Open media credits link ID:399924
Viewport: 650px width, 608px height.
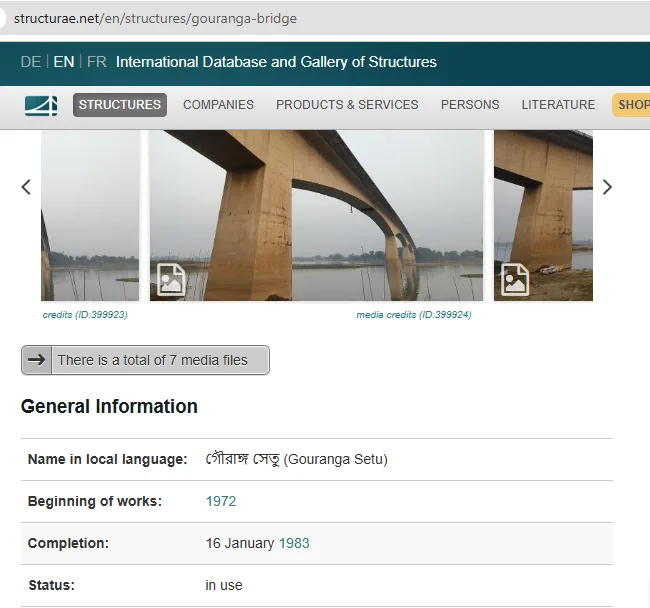(x=414, y=315)
